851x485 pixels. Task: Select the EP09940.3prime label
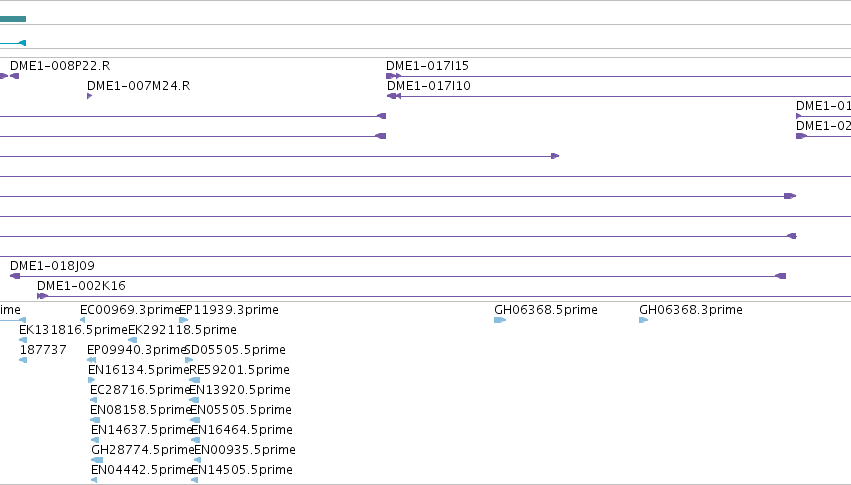(x=137, y=350)
